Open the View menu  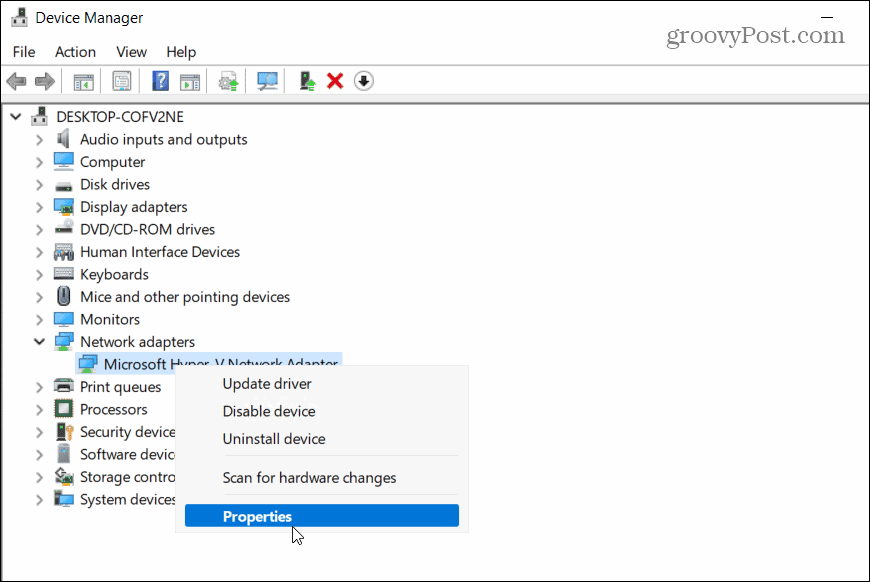click(131, 52)
